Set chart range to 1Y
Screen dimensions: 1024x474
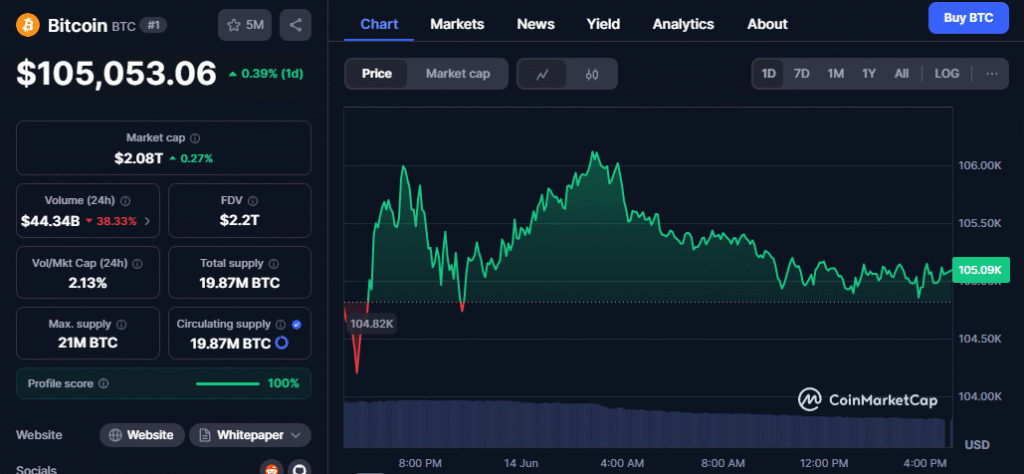pos(869,74)
